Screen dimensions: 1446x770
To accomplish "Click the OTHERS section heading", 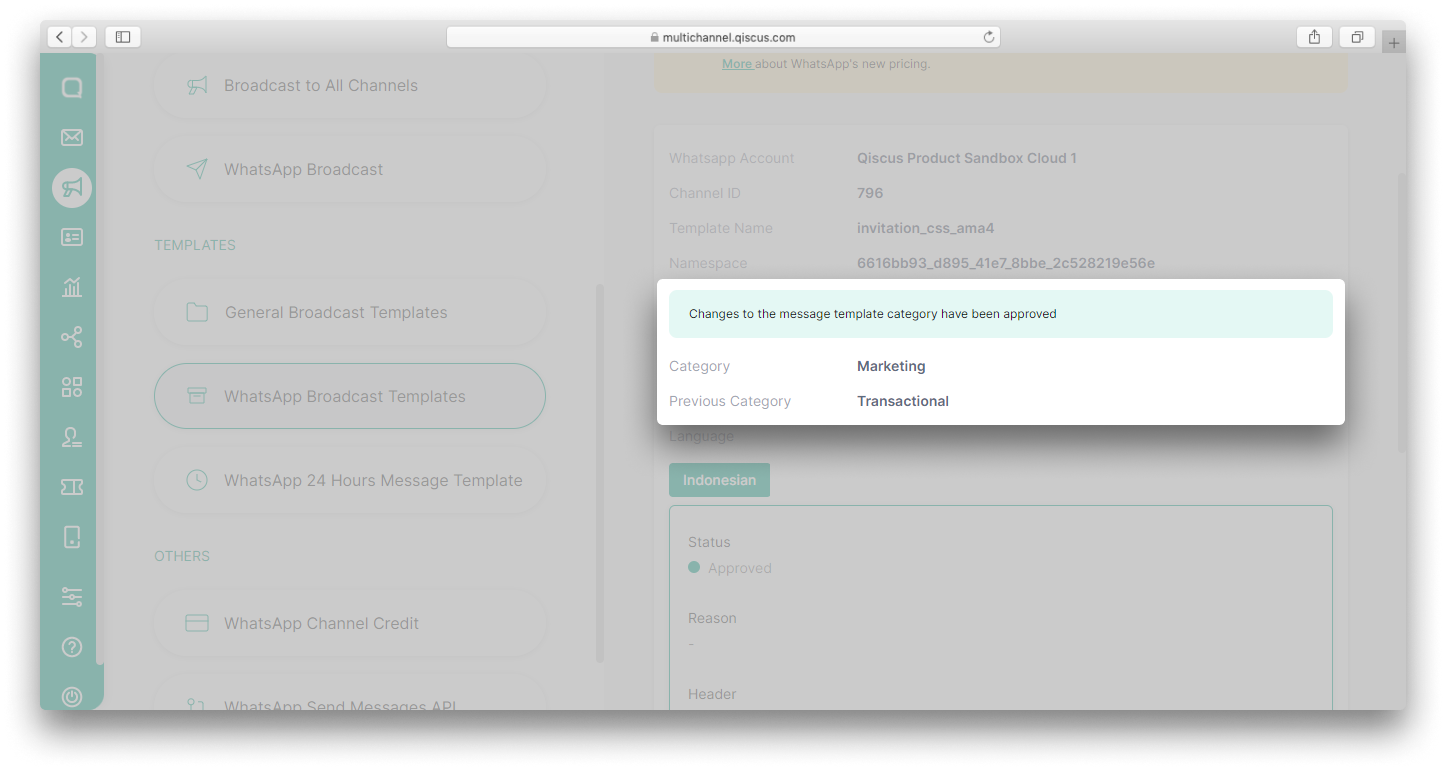I will click(182, 556).
